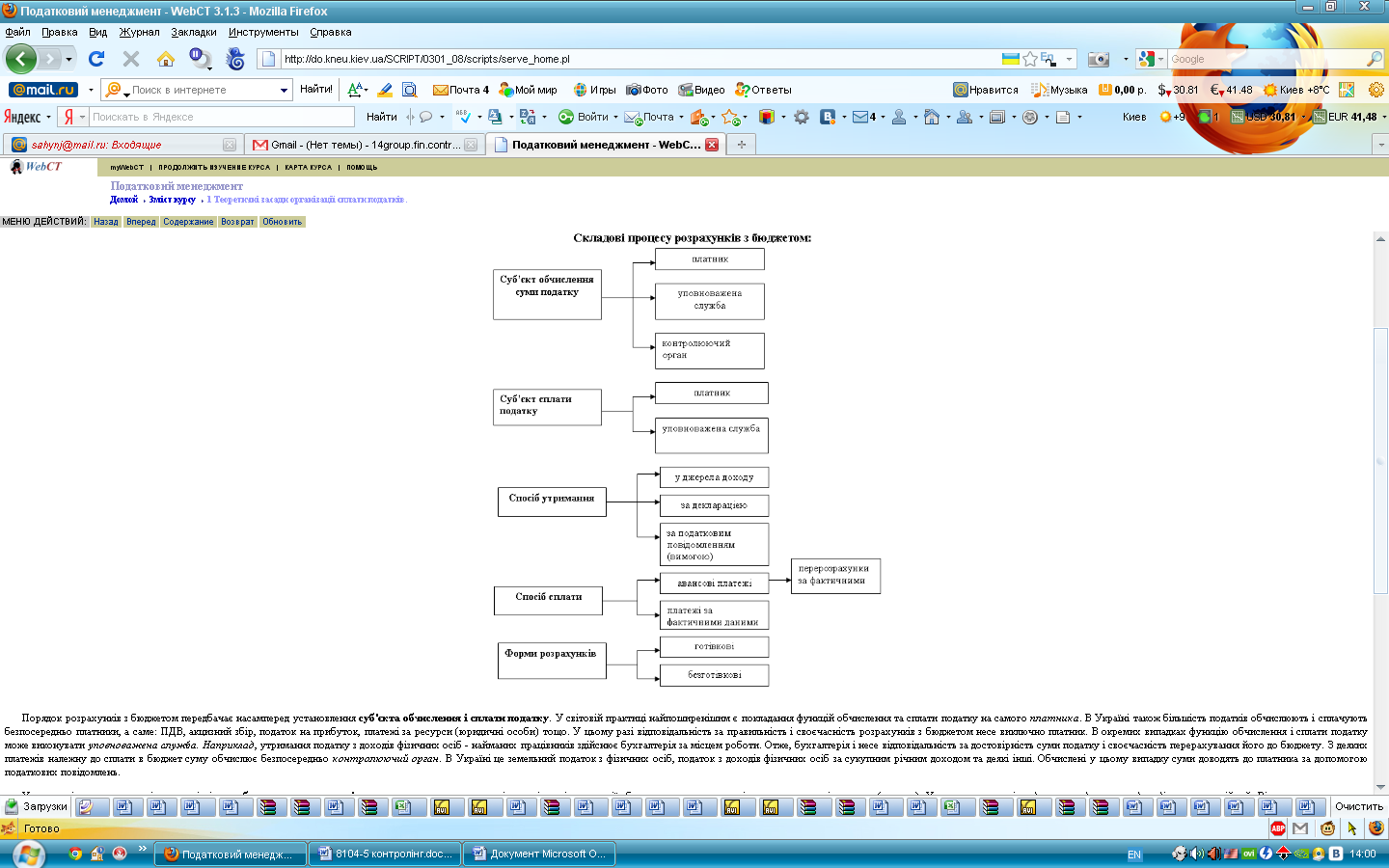
Task: Open Мой мир from Mail.ru toolbar
Action: 529,90
